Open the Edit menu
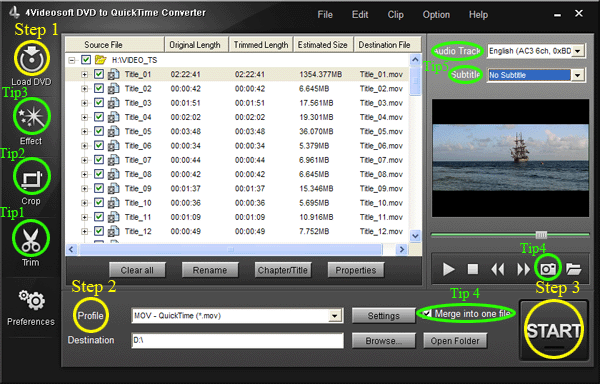Screen dimensions: 600x384 (x=360, y=15)
